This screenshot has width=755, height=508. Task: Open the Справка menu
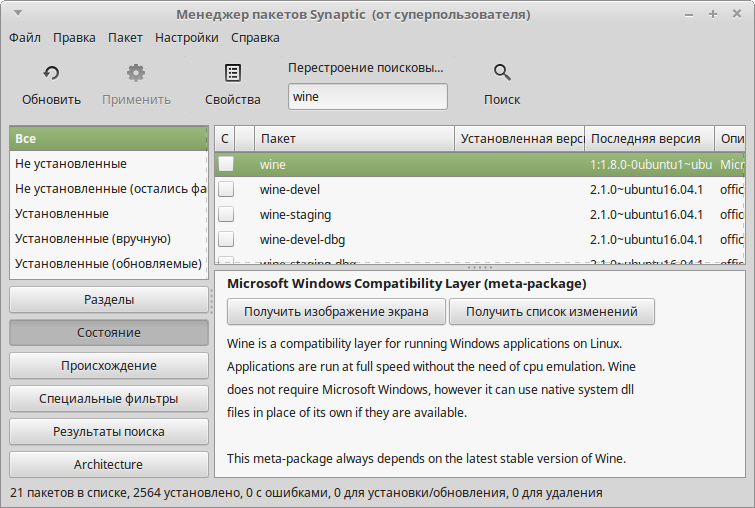(x=255, y=38)
